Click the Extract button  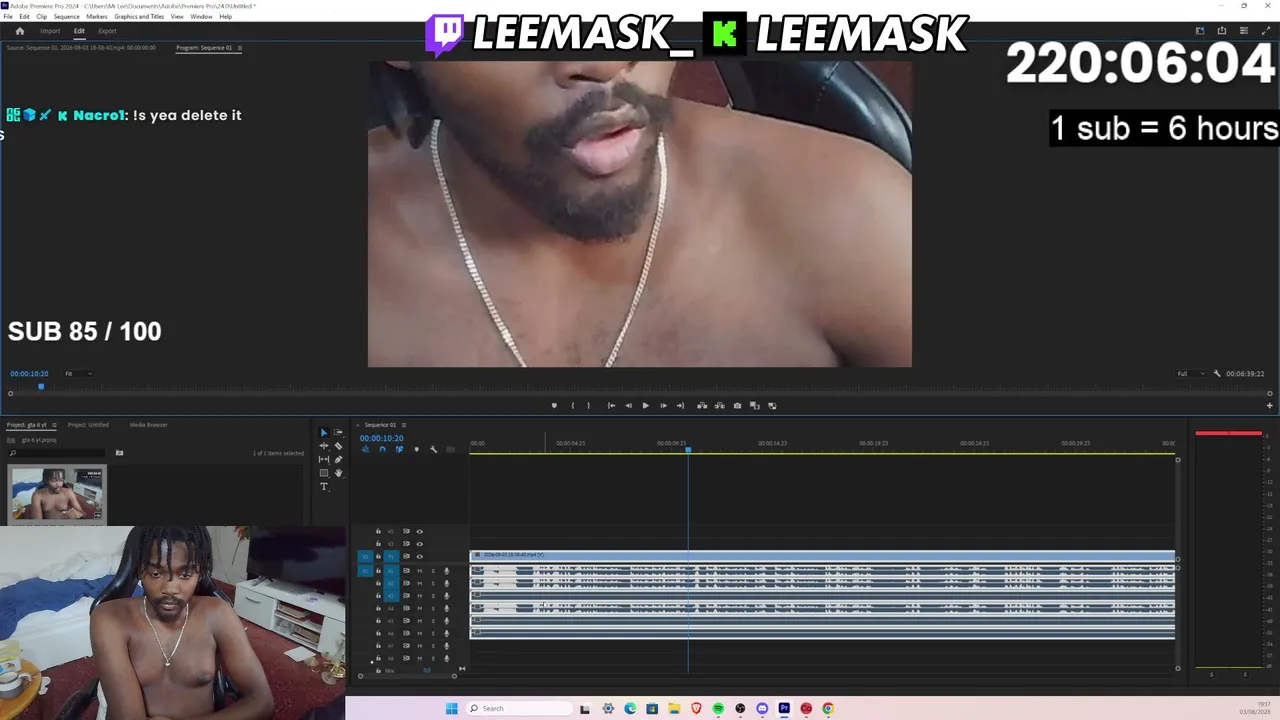coord(719,406)
